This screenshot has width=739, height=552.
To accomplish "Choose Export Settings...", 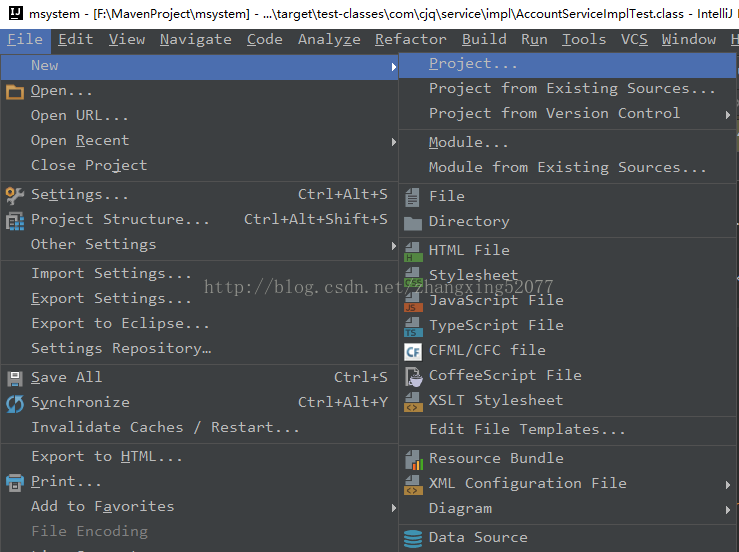I will coord(199,299).
